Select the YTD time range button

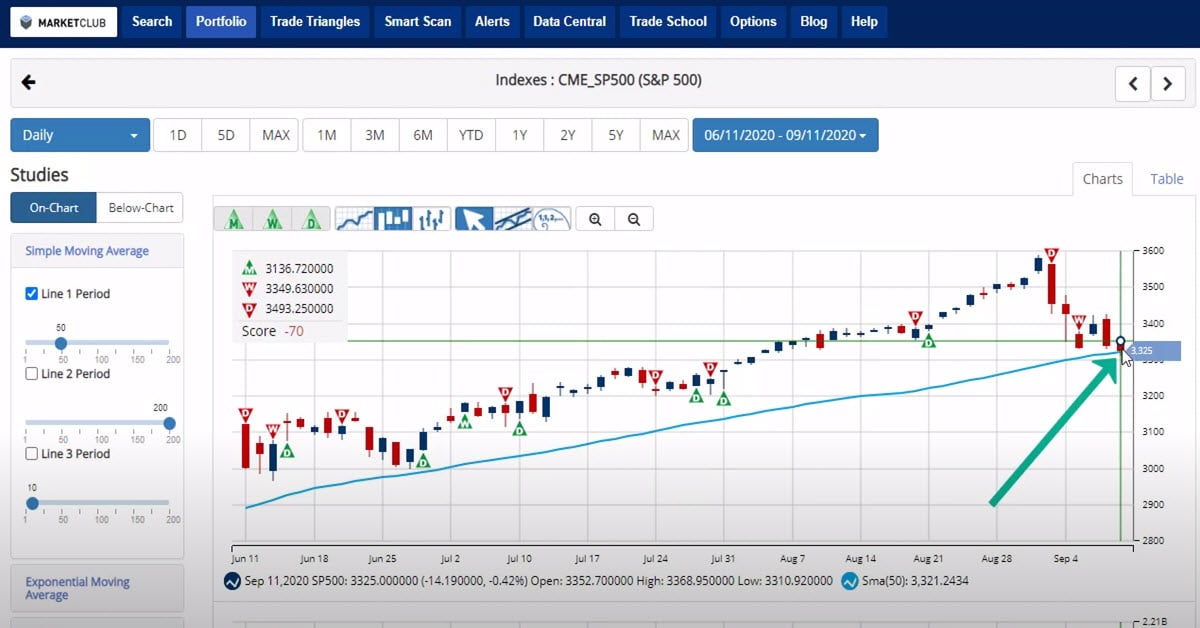(x=471, y=135)
